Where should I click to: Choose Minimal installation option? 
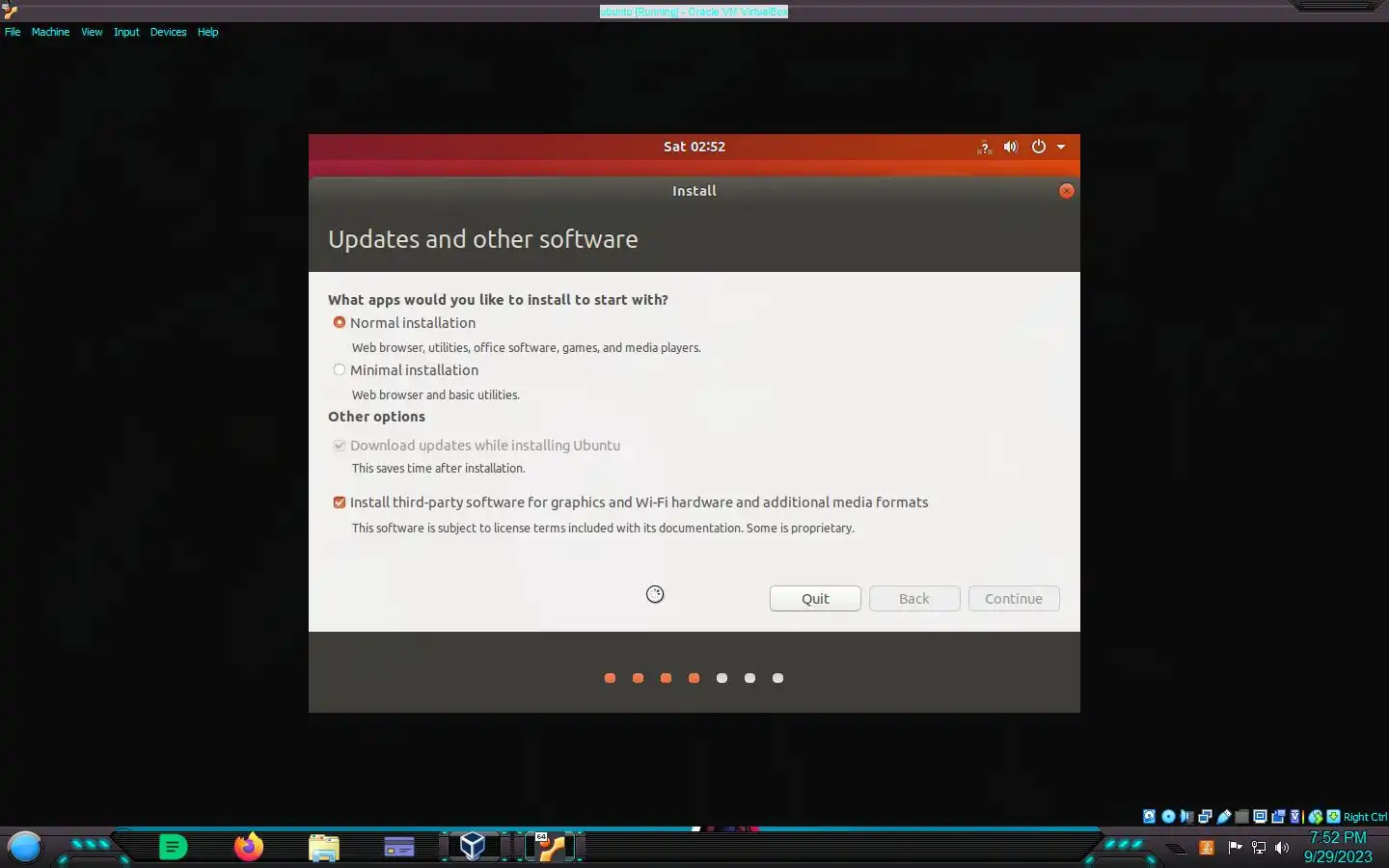(x=340, y=369)
